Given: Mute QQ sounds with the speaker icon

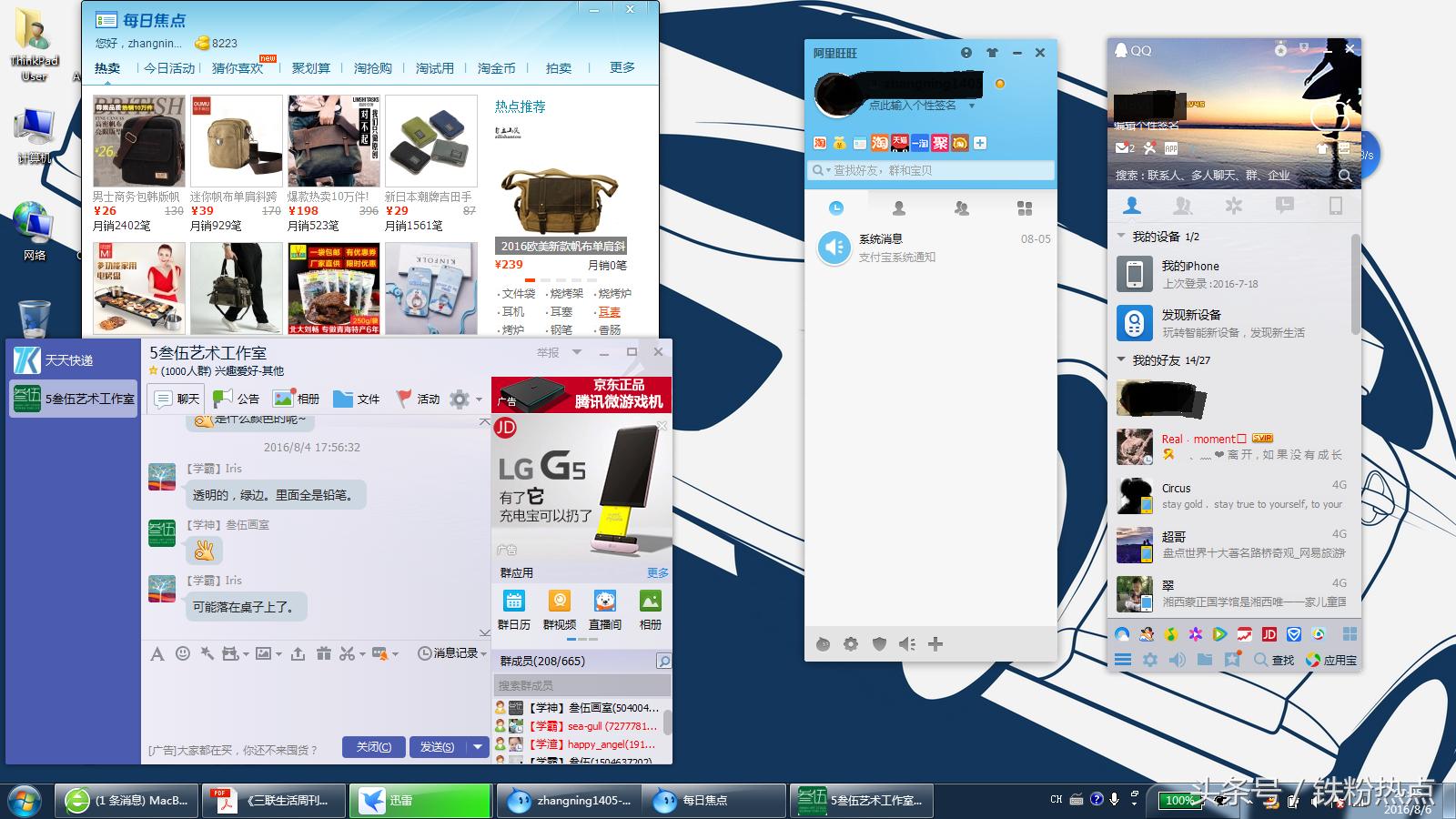Looking at the screenshot, I should [1178, 660].
